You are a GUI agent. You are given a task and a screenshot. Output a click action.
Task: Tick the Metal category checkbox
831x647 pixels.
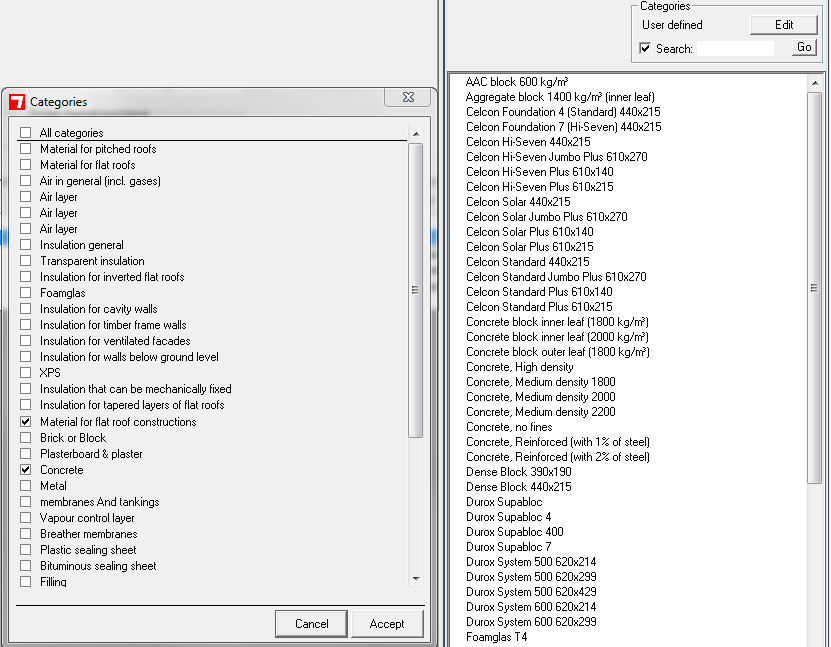click(25, 485)
